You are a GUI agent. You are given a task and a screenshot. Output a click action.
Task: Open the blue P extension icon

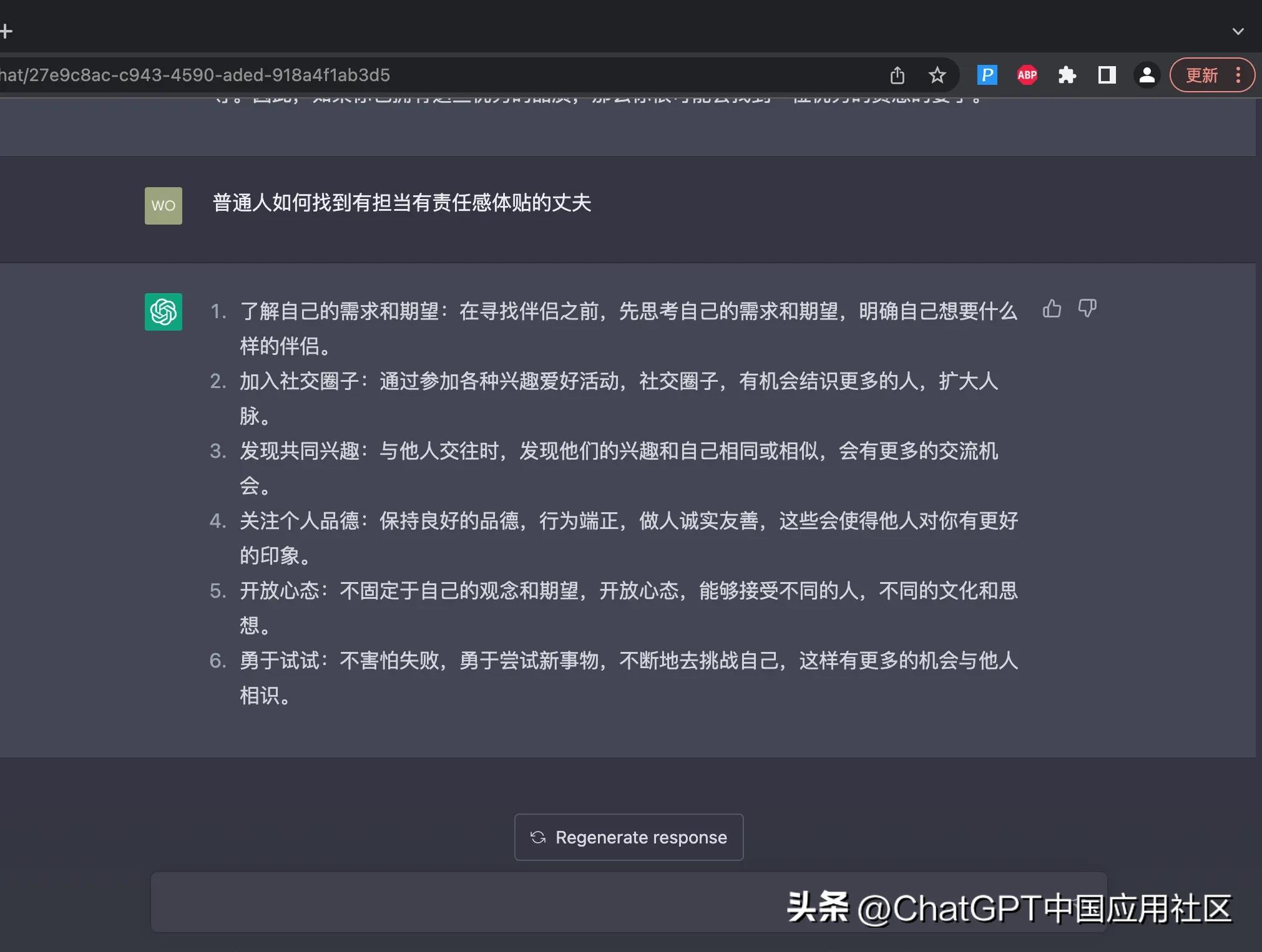tap(986, 75)
